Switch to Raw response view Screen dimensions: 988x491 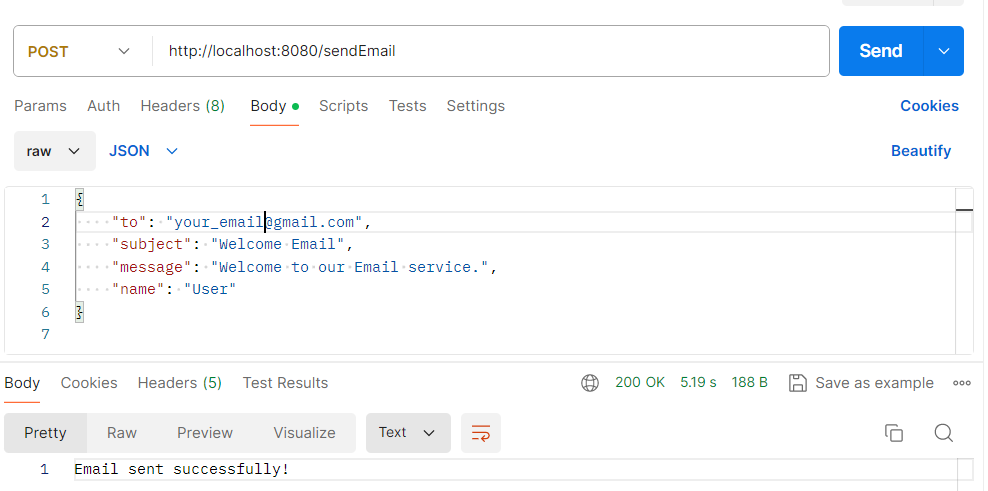(122, 433)
